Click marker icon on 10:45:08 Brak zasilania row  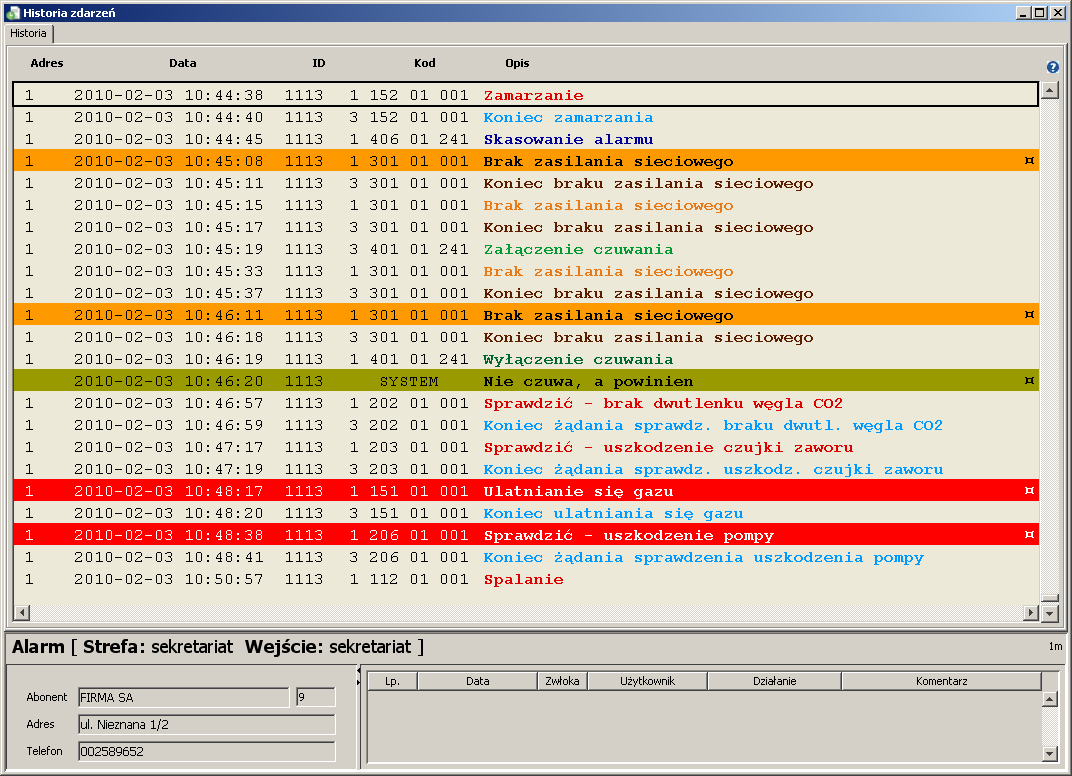[1029, 161]
